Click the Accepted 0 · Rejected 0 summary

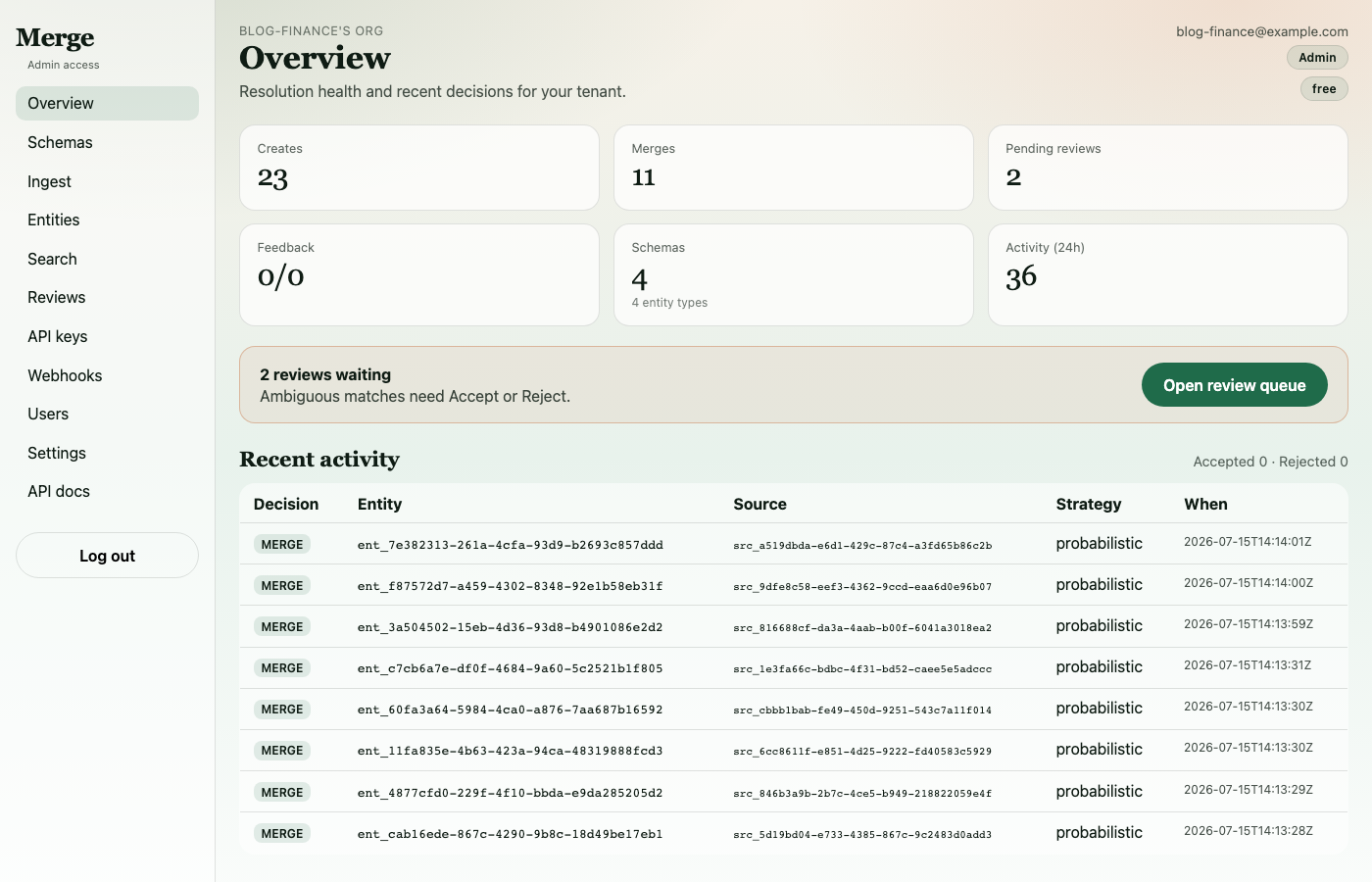point(1270,462)
